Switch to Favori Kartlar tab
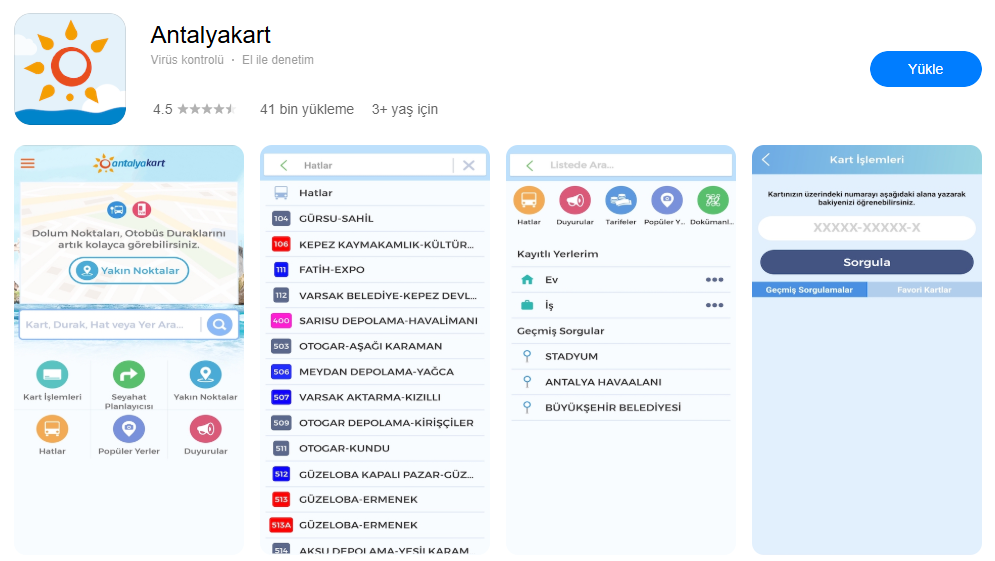This screenshot has width=995, height=561. (x=924, y=290)
